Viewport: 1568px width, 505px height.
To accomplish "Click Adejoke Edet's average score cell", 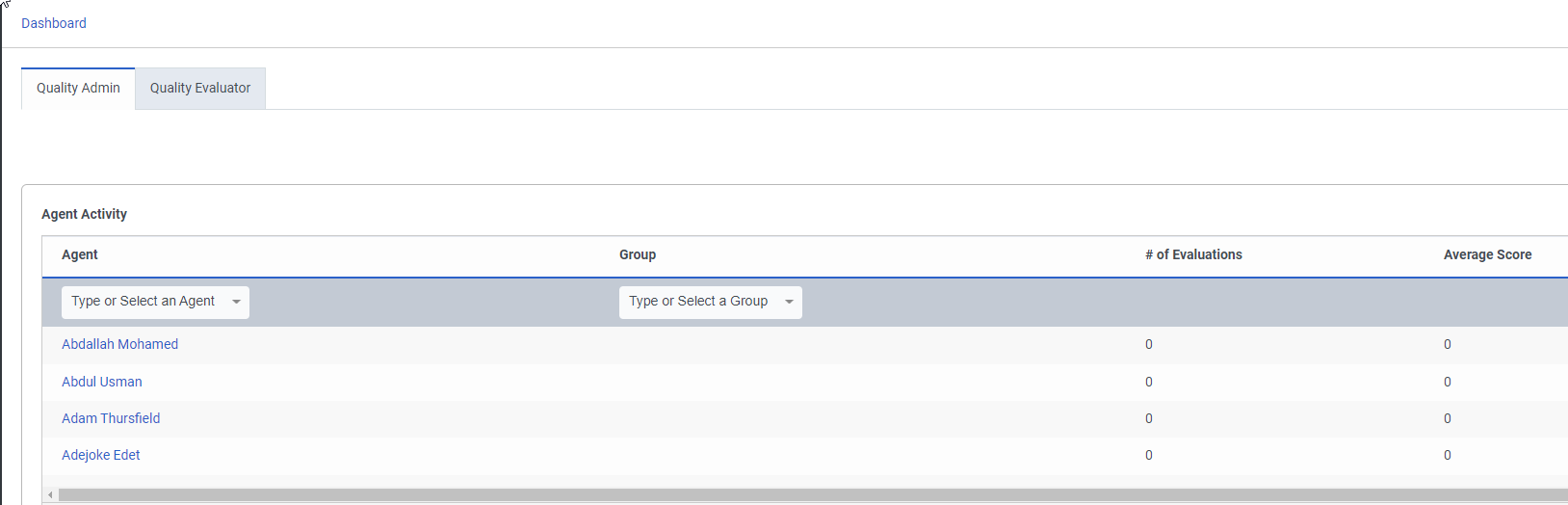I will pos(1448,455).
